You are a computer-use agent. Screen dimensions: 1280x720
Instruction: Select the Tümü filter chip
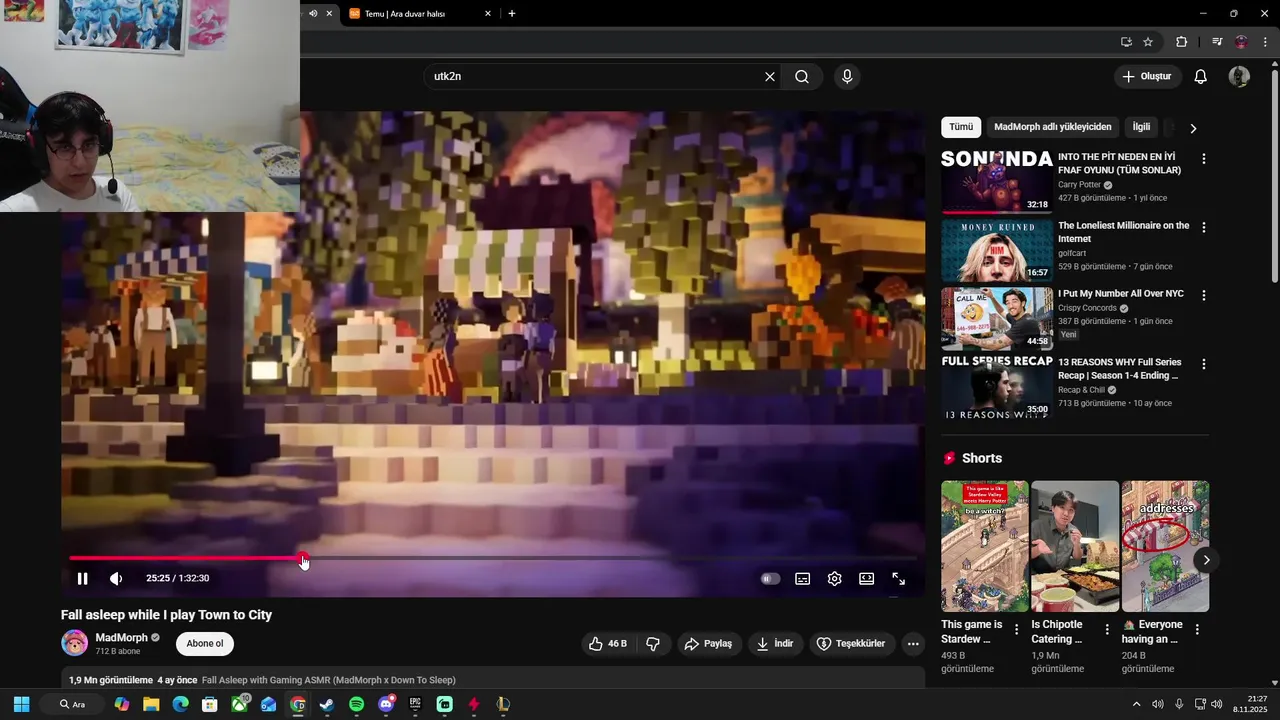[x=961, y=127]
